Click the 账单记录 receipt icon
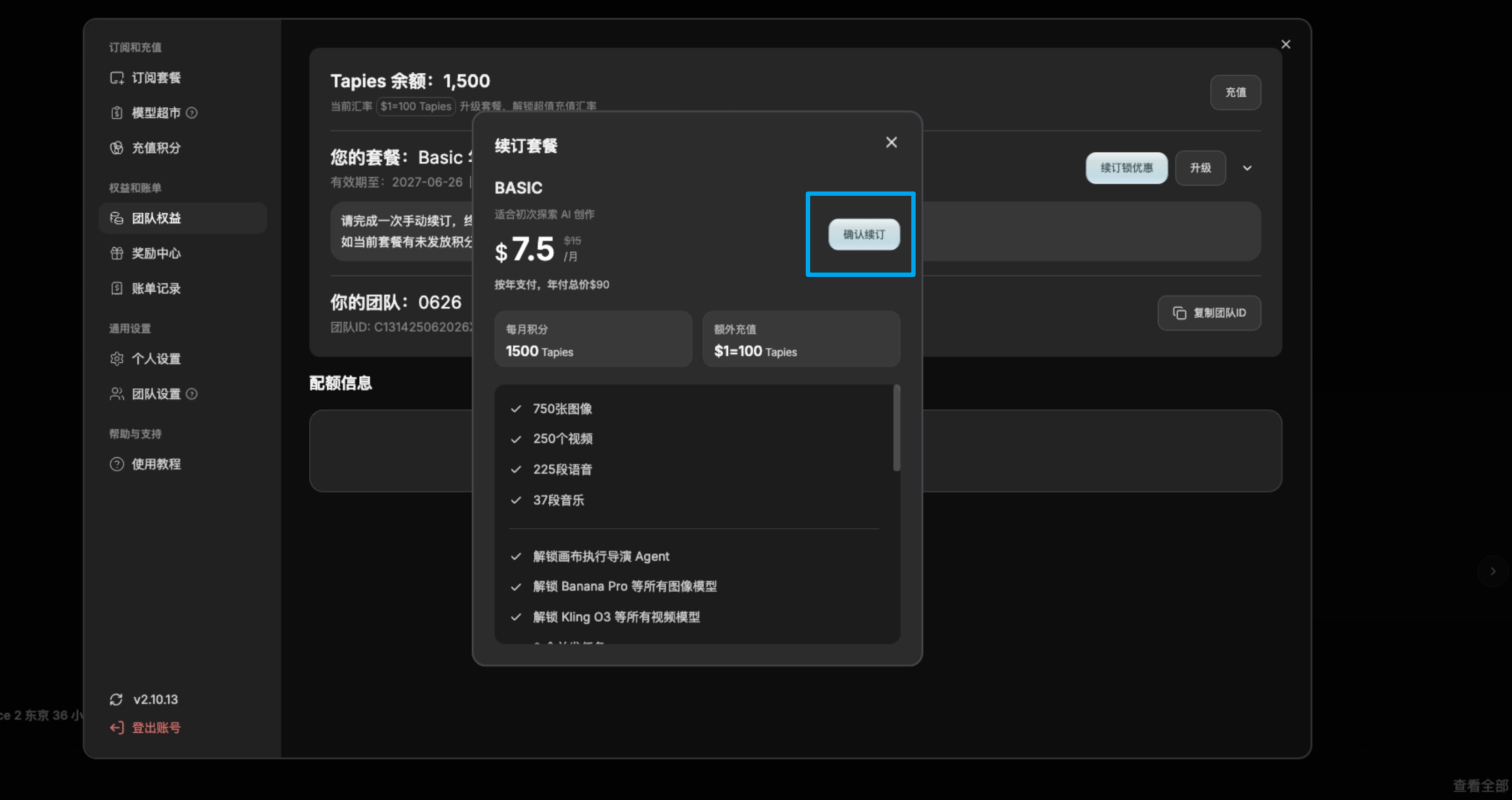Image resolution: width=1512 pixels, height=800 pixels. click(117, 288)
